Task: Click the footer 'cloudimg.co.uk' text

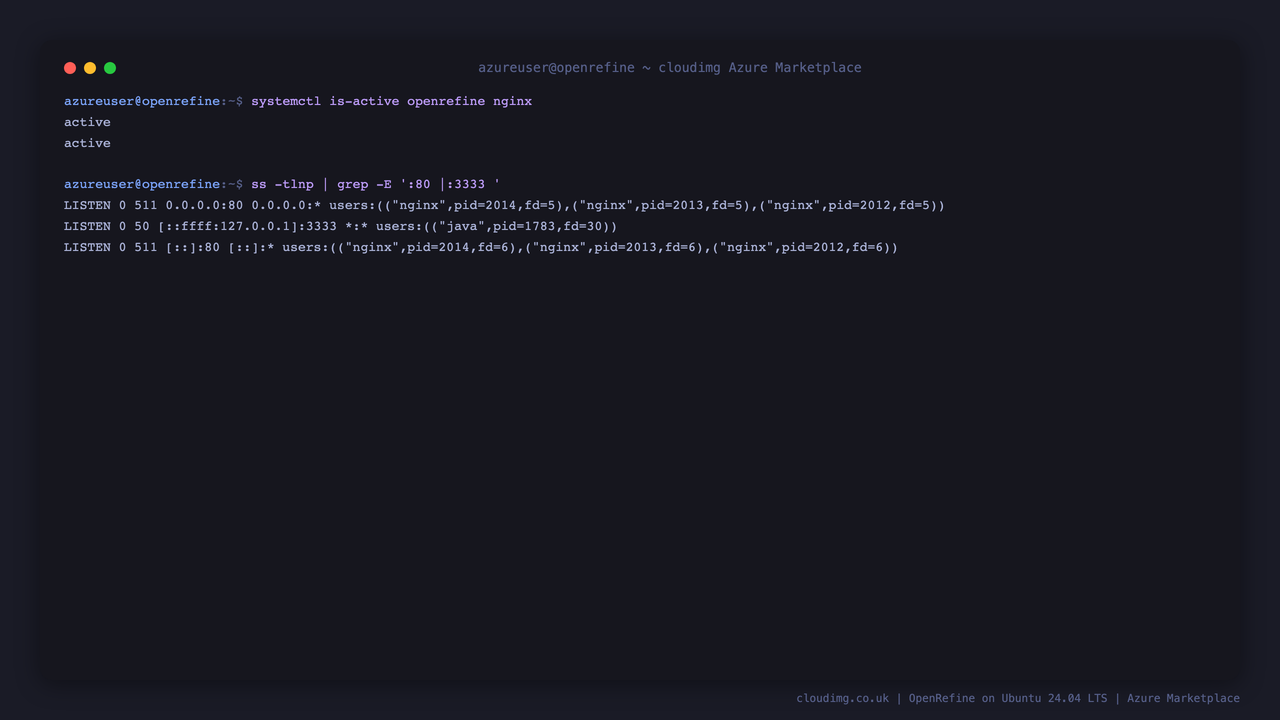Action: click(842, 698)
